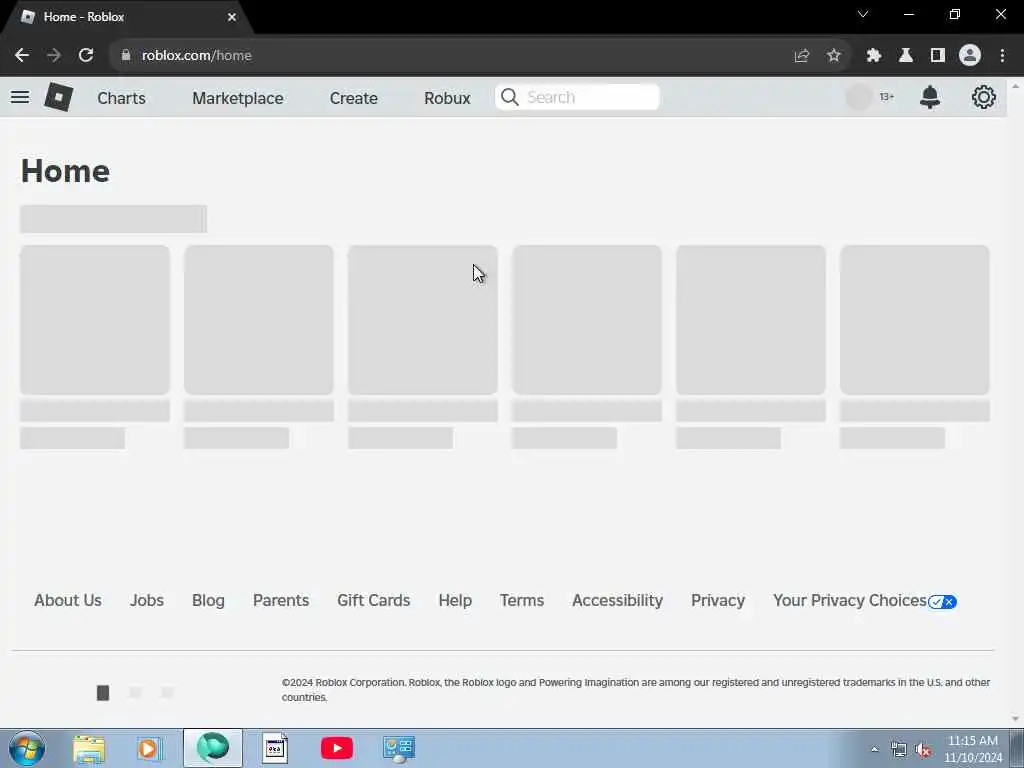
Task: Open the taskbar clock and date
Action: (x=973, y=749)
